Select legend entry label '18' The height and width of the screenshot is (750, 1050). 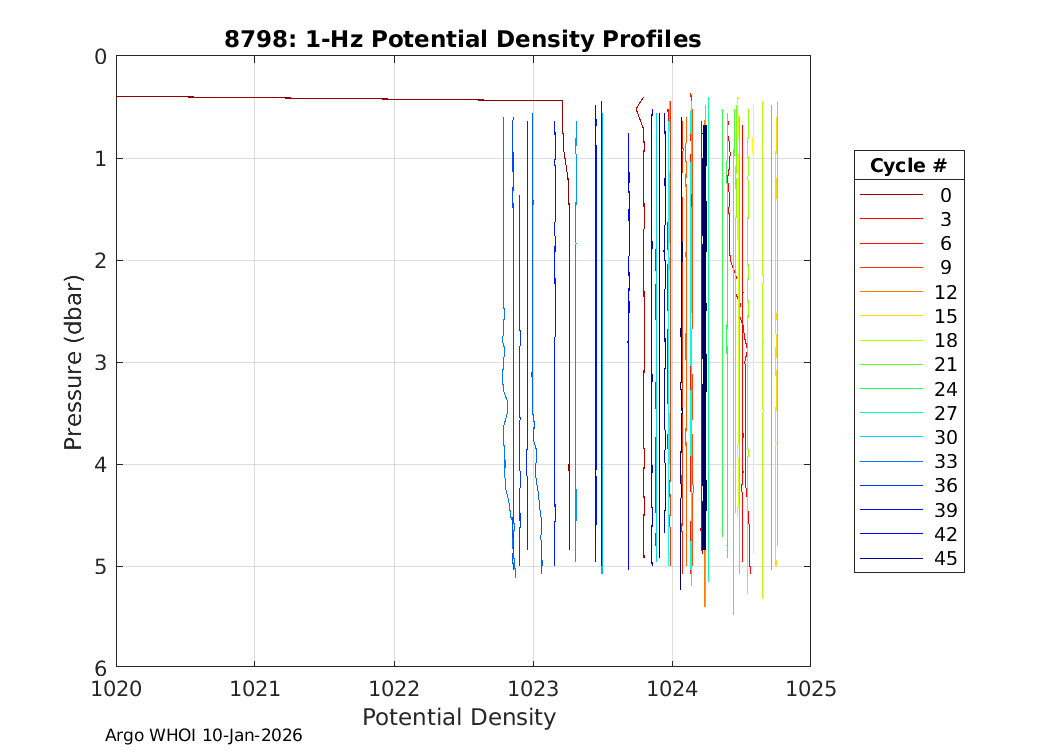(945, 341)
